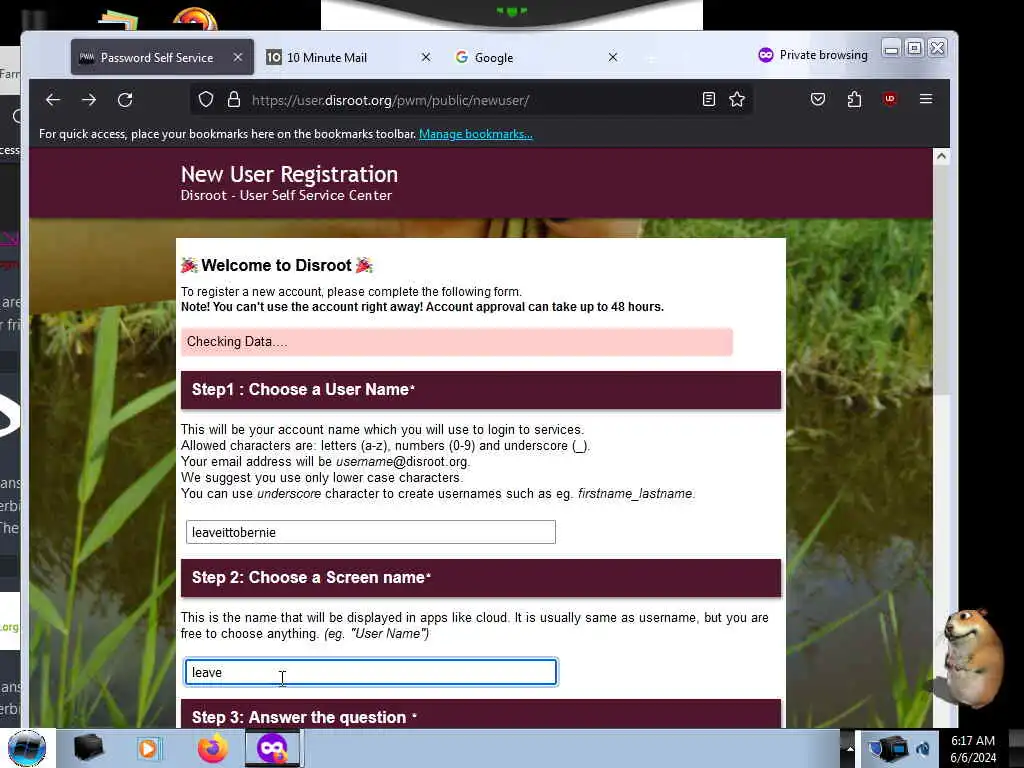This screenshot has width=1024, height=768.
Task: Click the Private browsing mask icon
Action: (766, 55)
